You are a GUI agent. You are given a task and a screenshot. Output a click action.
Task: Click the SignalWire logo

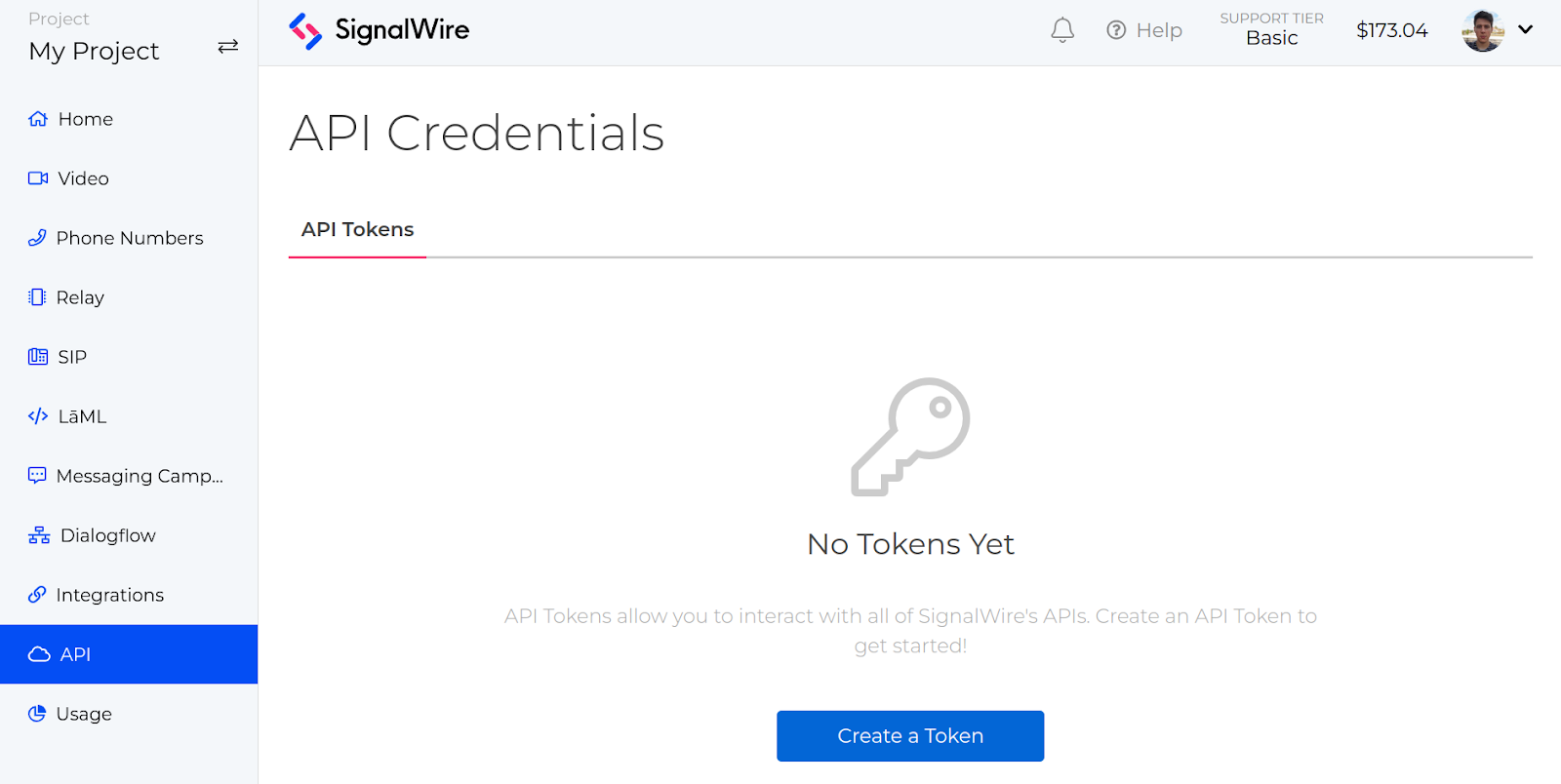point(380,30)
